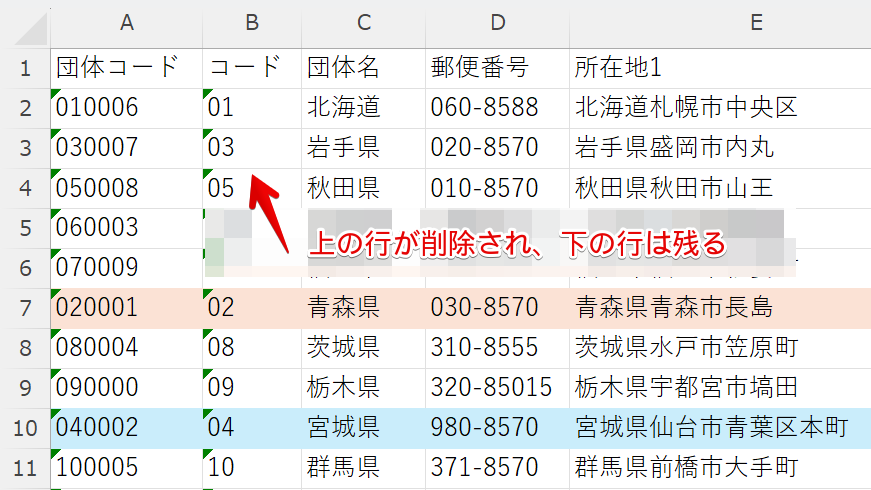The width and height of the screenshot is (871, 490).
Task: Select row 6 header
Action: click(x=25, y=269)
